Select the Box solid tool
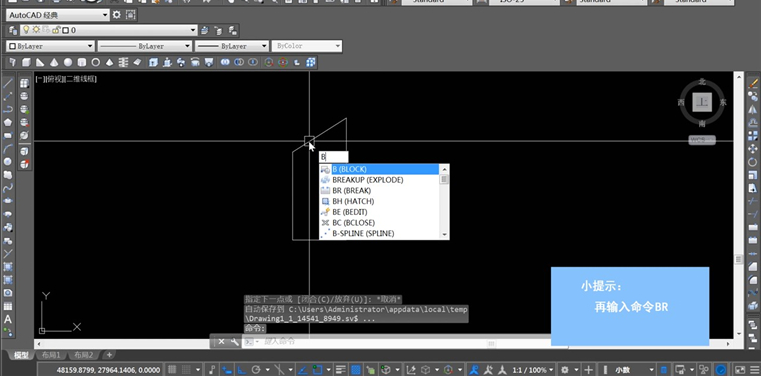This screenshot has width=761, height=376. pyautogui.click(x=26, y=62)
